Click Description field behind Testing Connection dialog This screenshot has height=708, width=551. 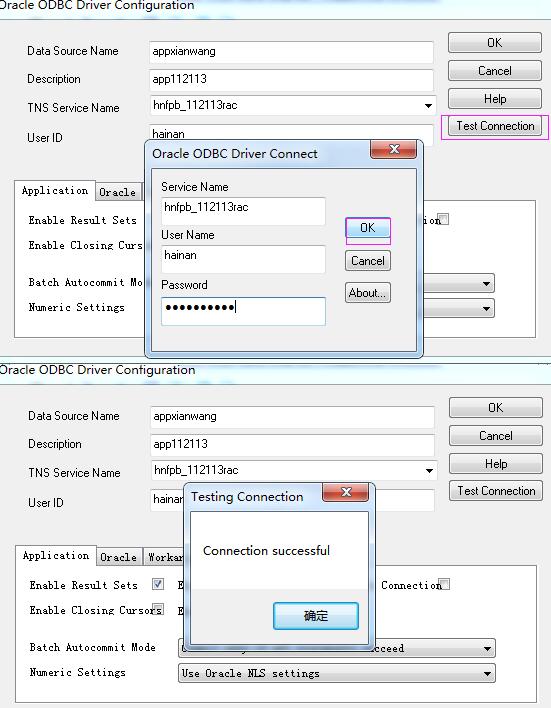(x=292, y=444)
